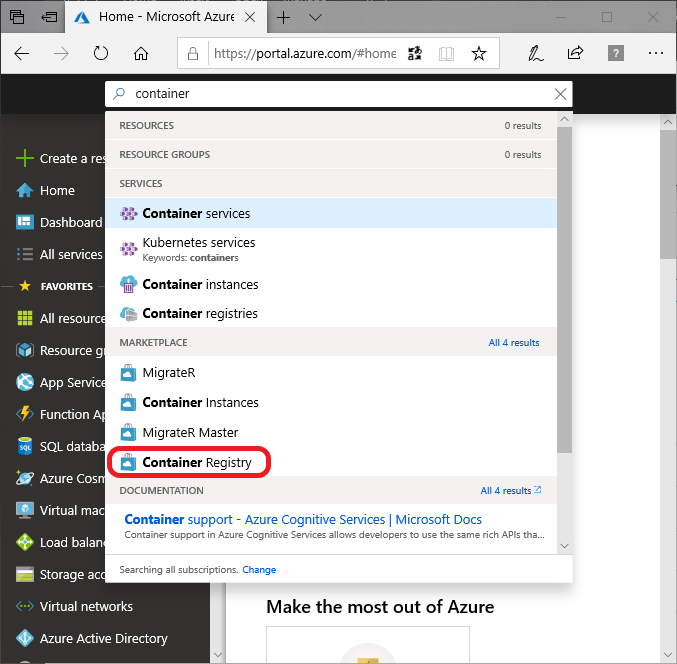Click the Create a resource plus icon
The width and height of the screenshot is (677, 664).
click(x=25, y=158)
